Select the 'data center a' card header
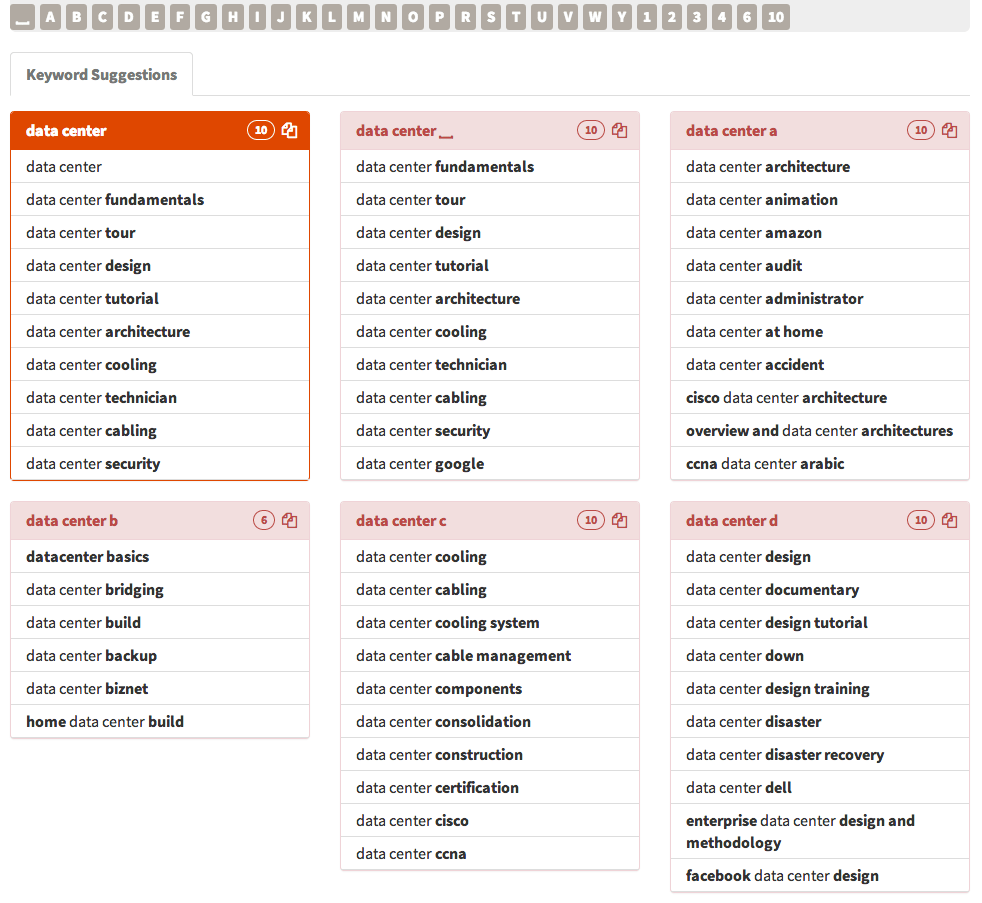The width and height of the screenshot is (982, 903). [820, 130]
